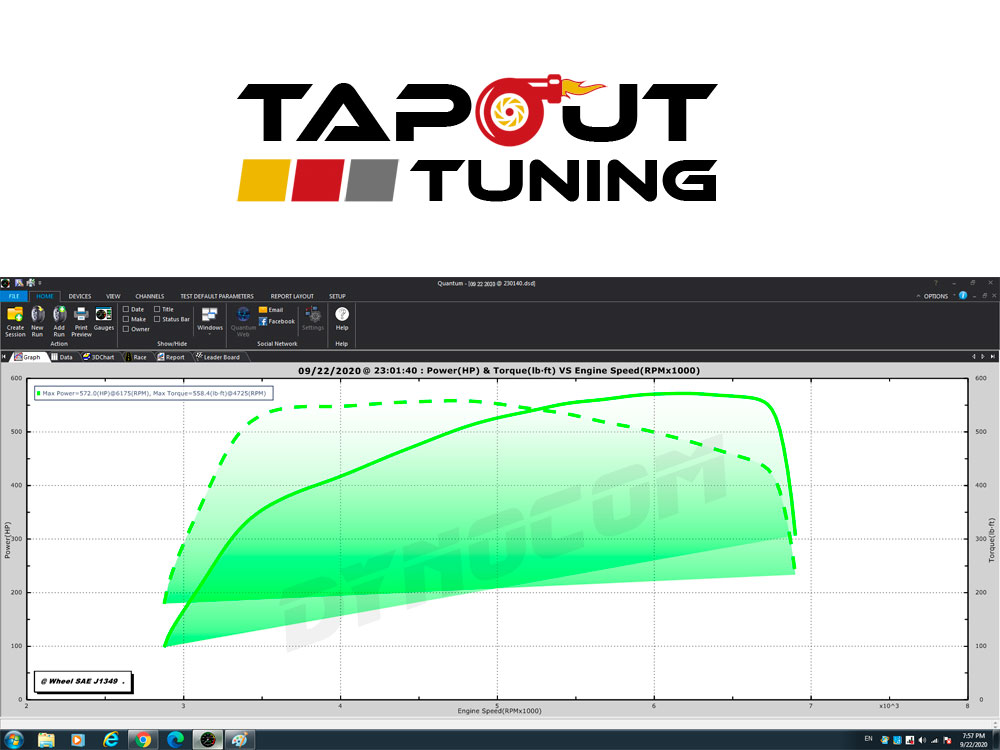Click the Quantum app icon in title bar

point(6,283)
